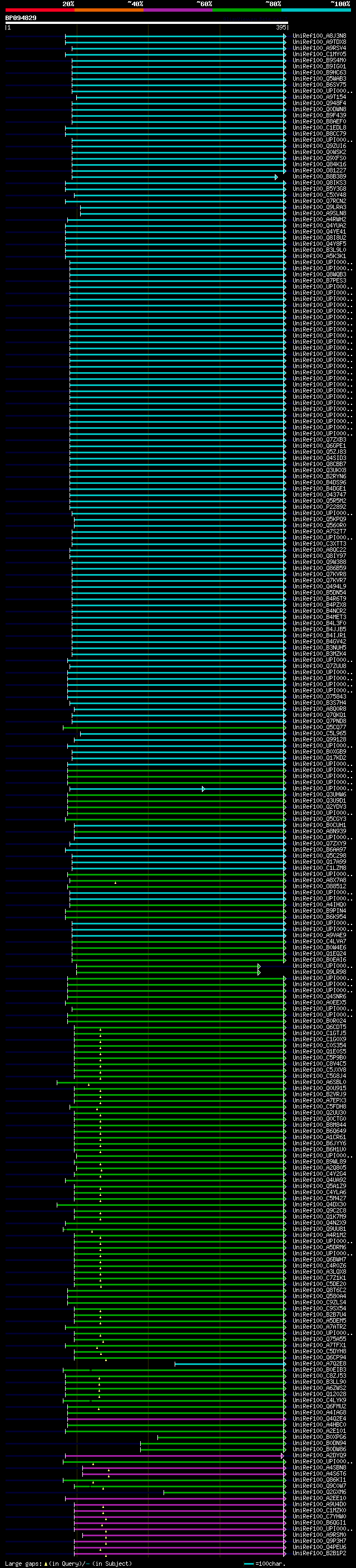This screenshot has width=356, height=1568.
Task: Select the last hit UniRef100_B2B1P2
Action: (319, 1554)
